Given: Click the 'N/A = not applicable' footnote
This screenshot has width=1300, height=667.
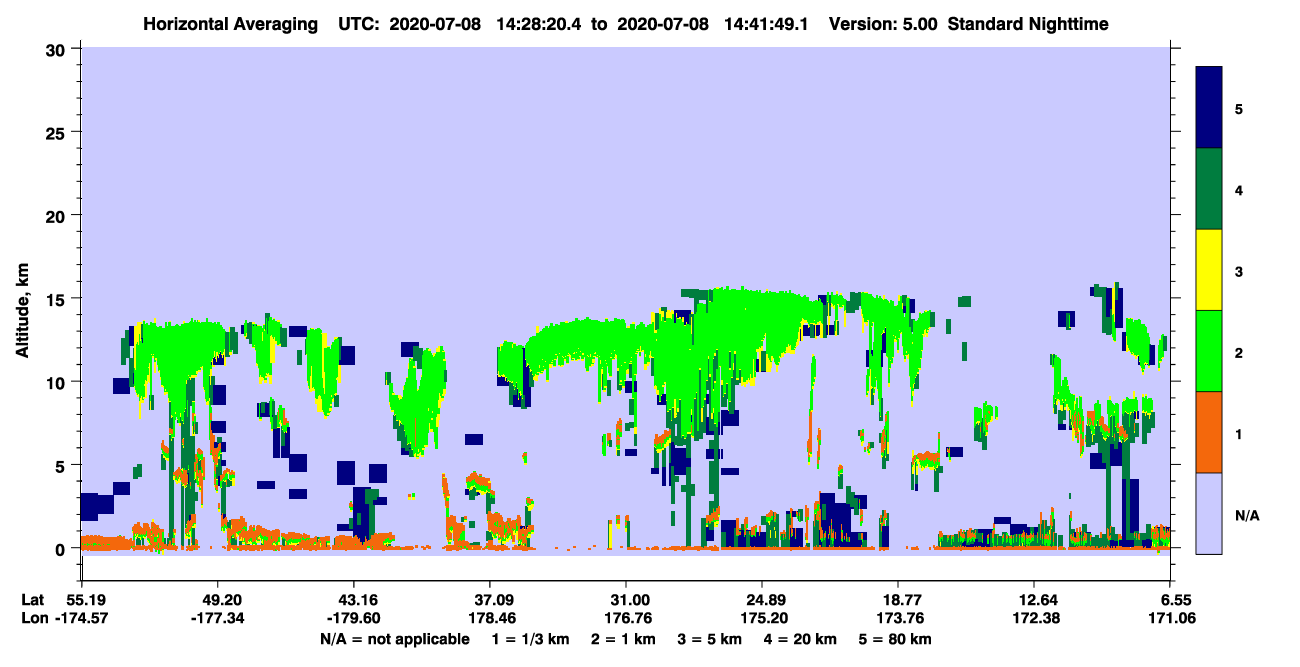Looking at the screenshot, I should click(x=394, y=639).
